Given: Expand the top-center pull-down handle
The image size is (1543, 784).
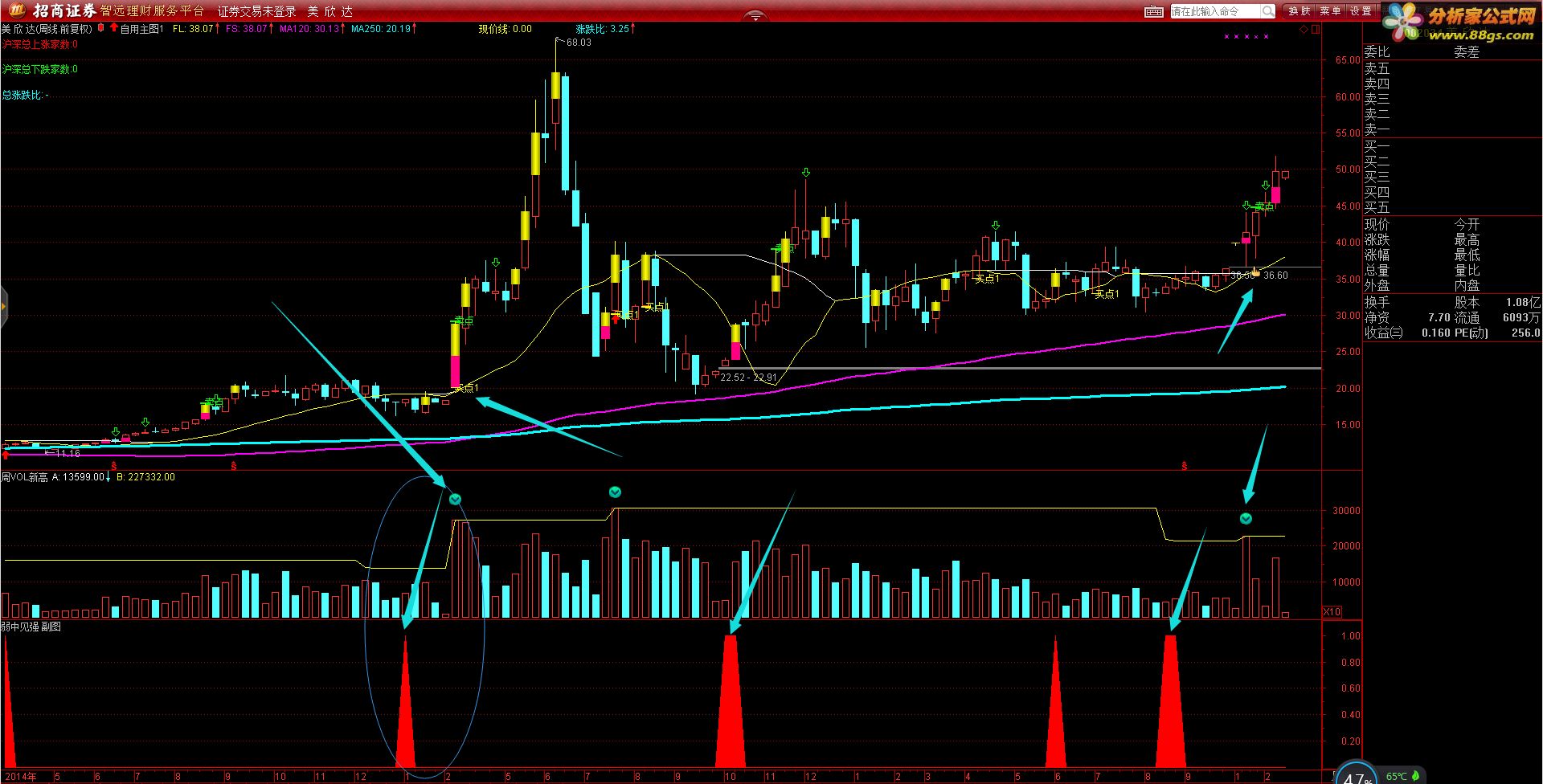Looking at the screenshot, I should (755, 15).
